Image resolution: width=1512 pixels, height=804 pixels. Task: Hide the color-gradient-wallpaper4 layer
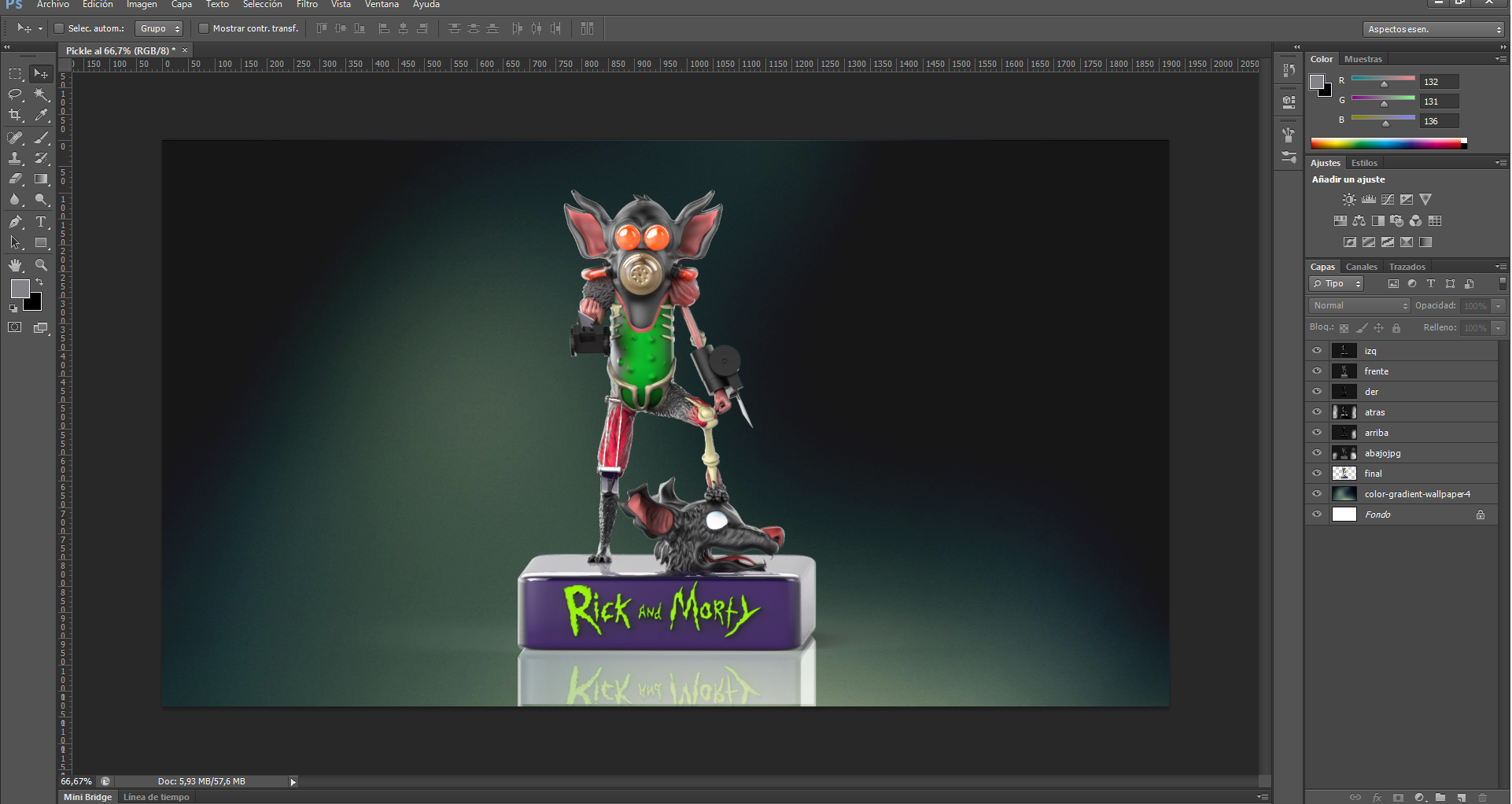(1317, 494)
